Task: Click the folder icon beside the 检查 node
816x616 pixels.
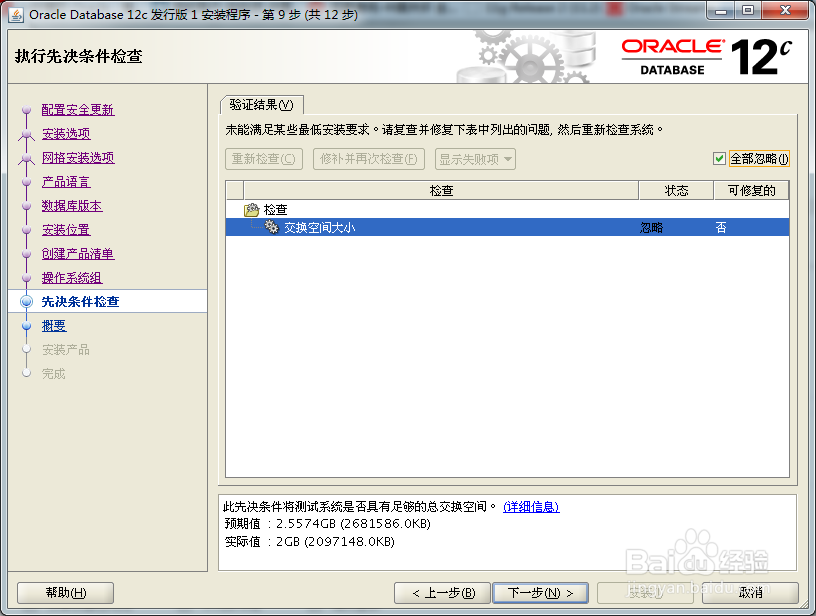Action: [x=253, y=210]
